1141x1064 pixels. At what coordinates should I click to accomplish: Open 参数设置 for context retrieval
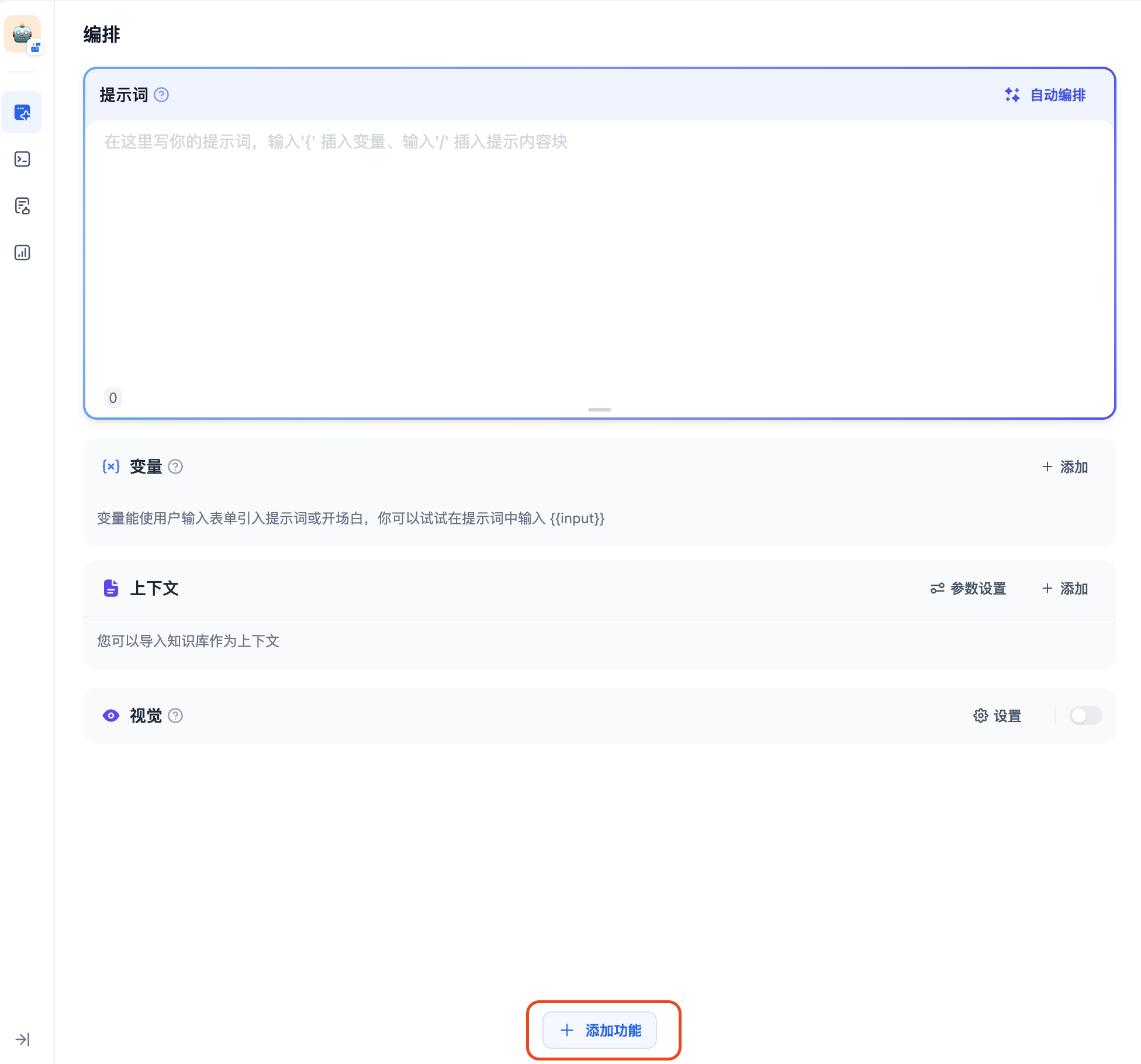pos(969,588)
